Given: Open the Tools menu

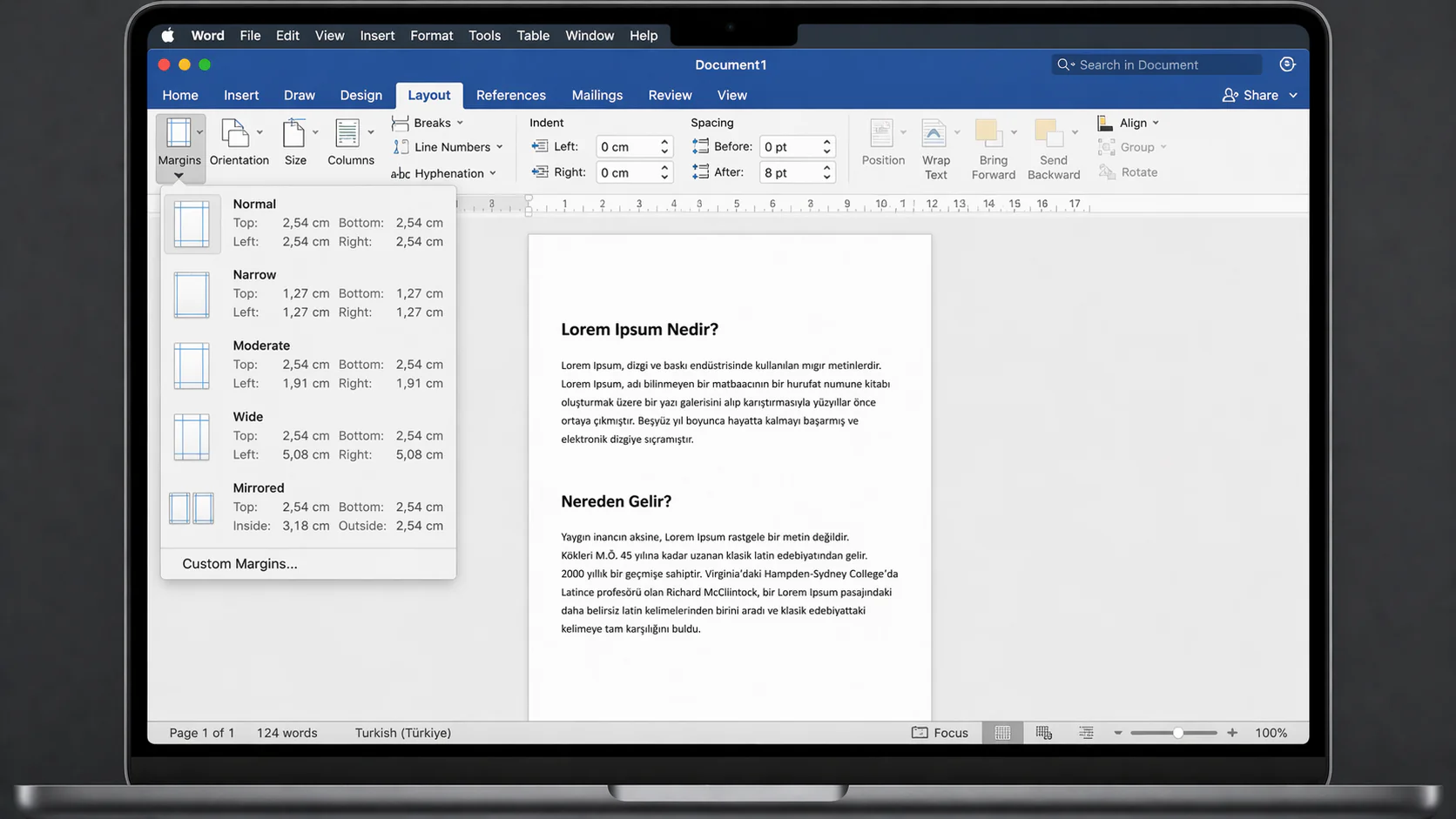Looking at the screenshot, I should tap(484, 36).
